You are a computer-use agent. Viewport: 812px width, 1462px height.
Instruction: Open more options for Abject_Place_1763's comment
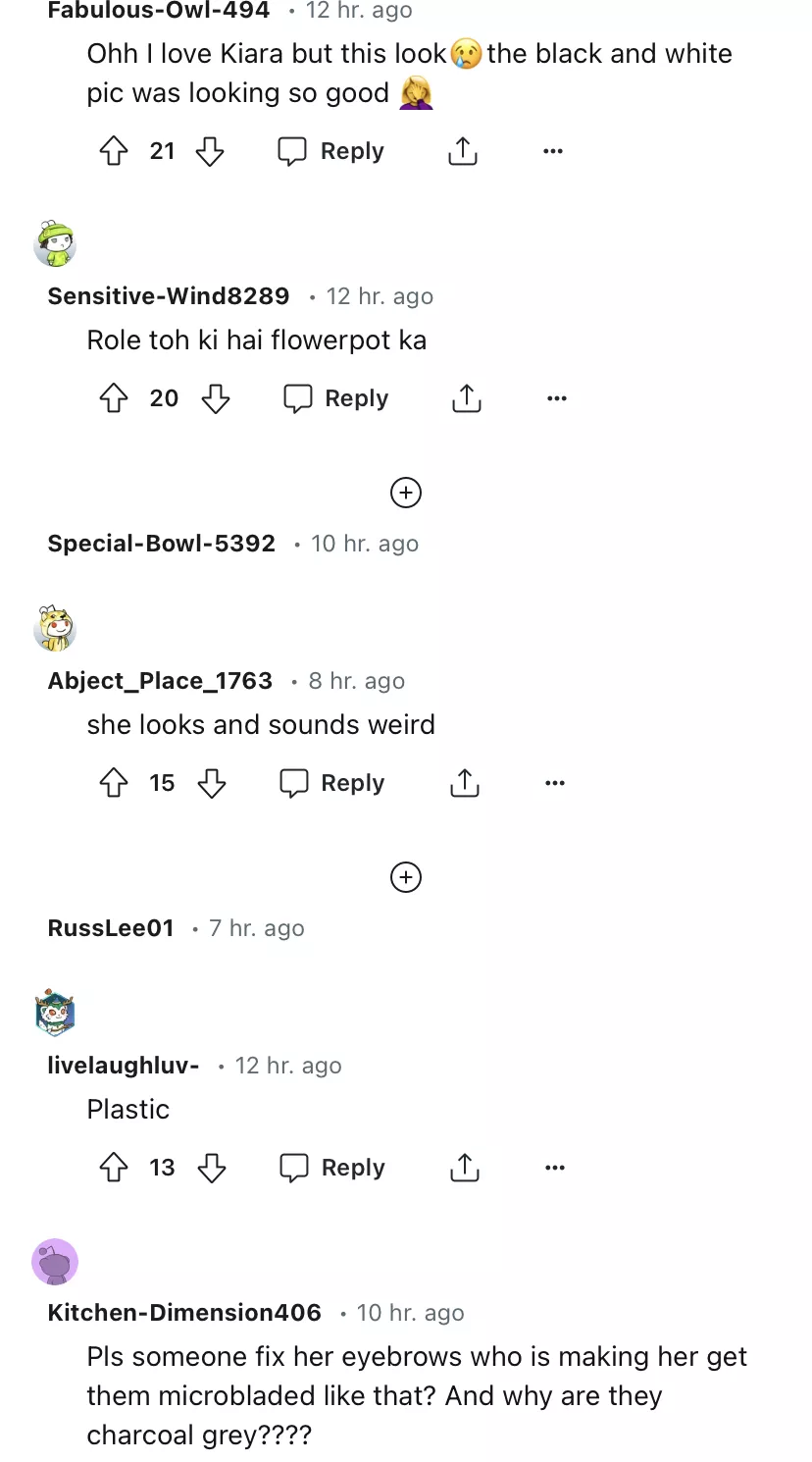tap(555, 783)
